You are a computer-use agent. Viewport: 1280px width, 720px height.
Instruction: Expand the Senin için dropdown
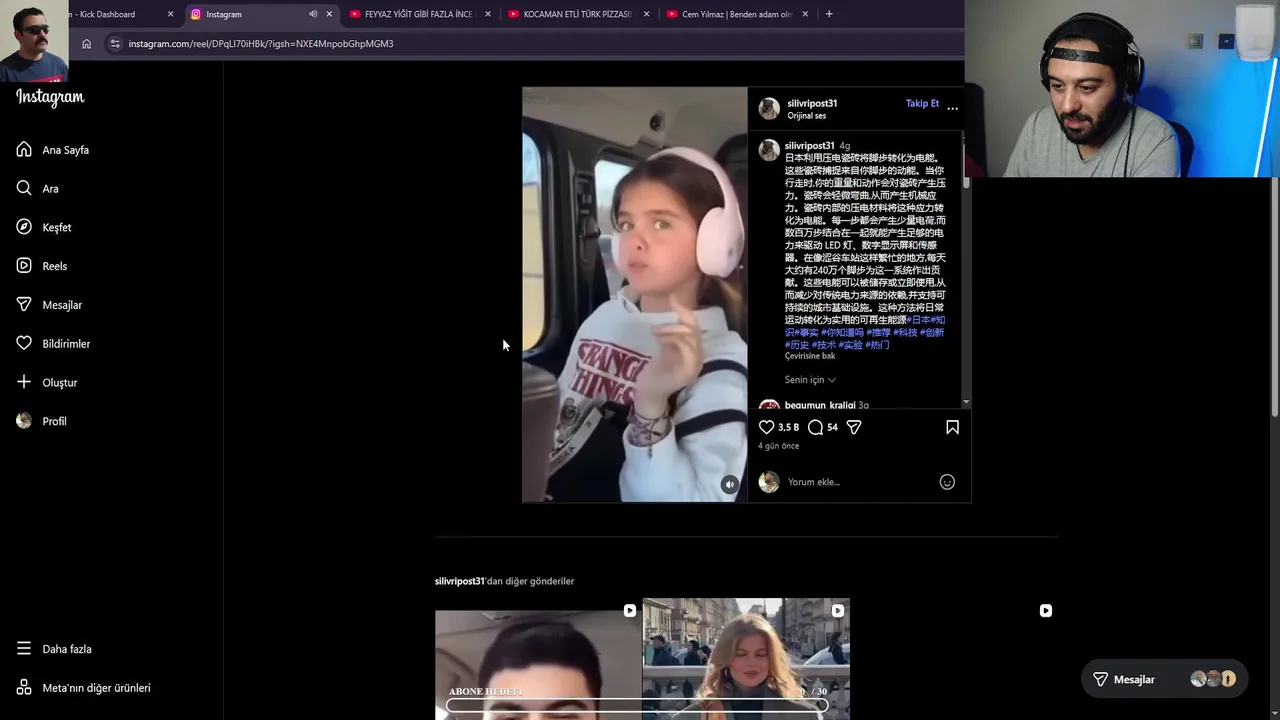click(810, 380)
